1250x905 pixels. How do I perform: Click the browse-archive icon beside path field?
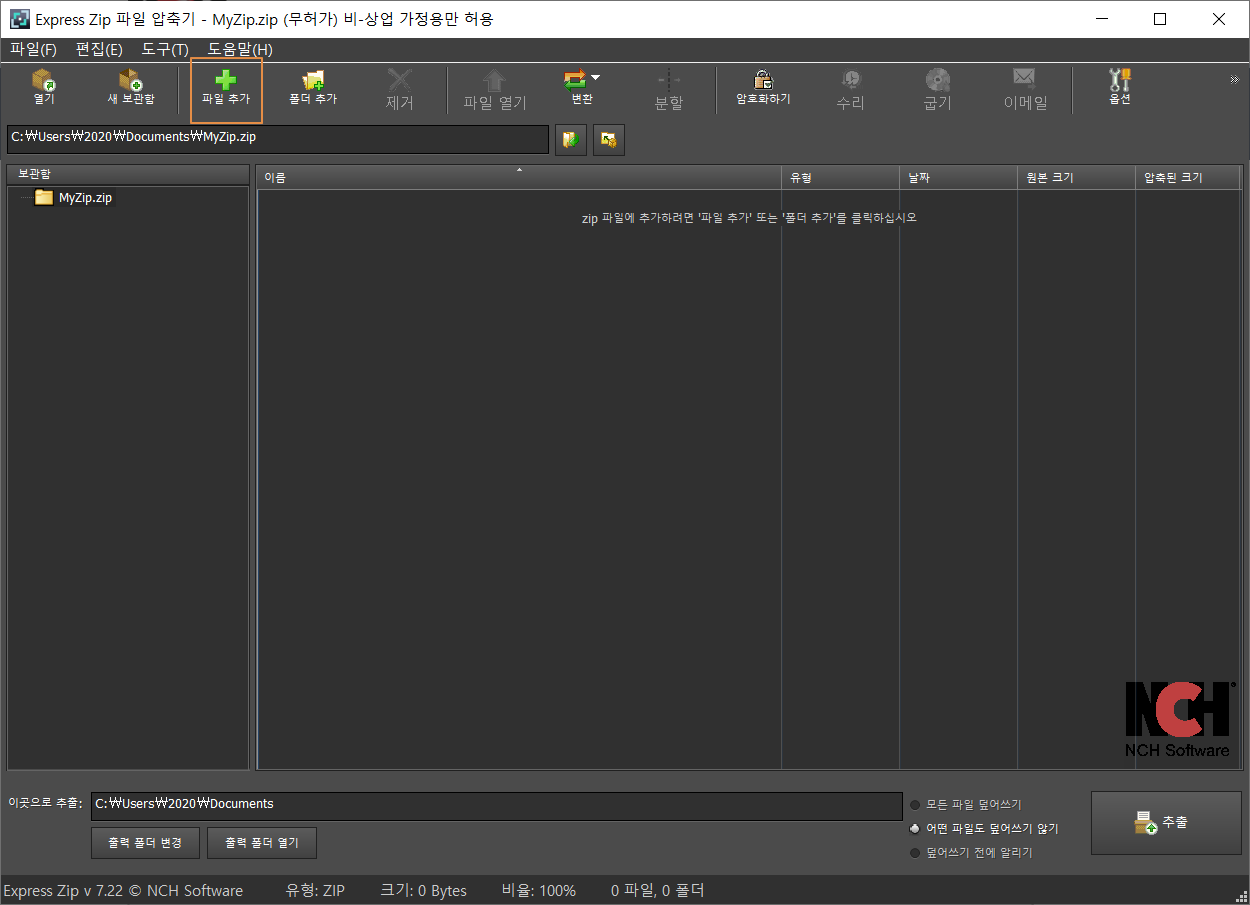571,140
